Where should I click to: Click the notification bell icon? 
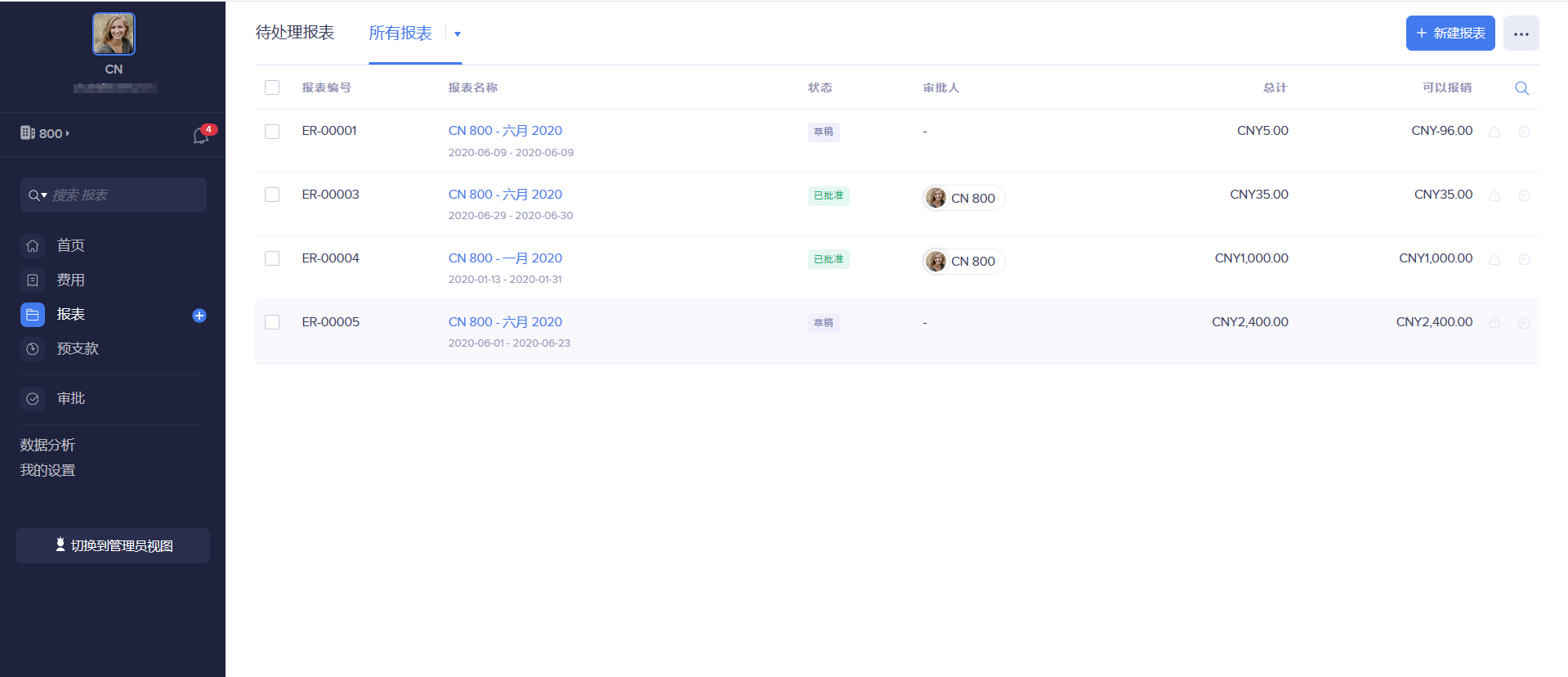200,136
